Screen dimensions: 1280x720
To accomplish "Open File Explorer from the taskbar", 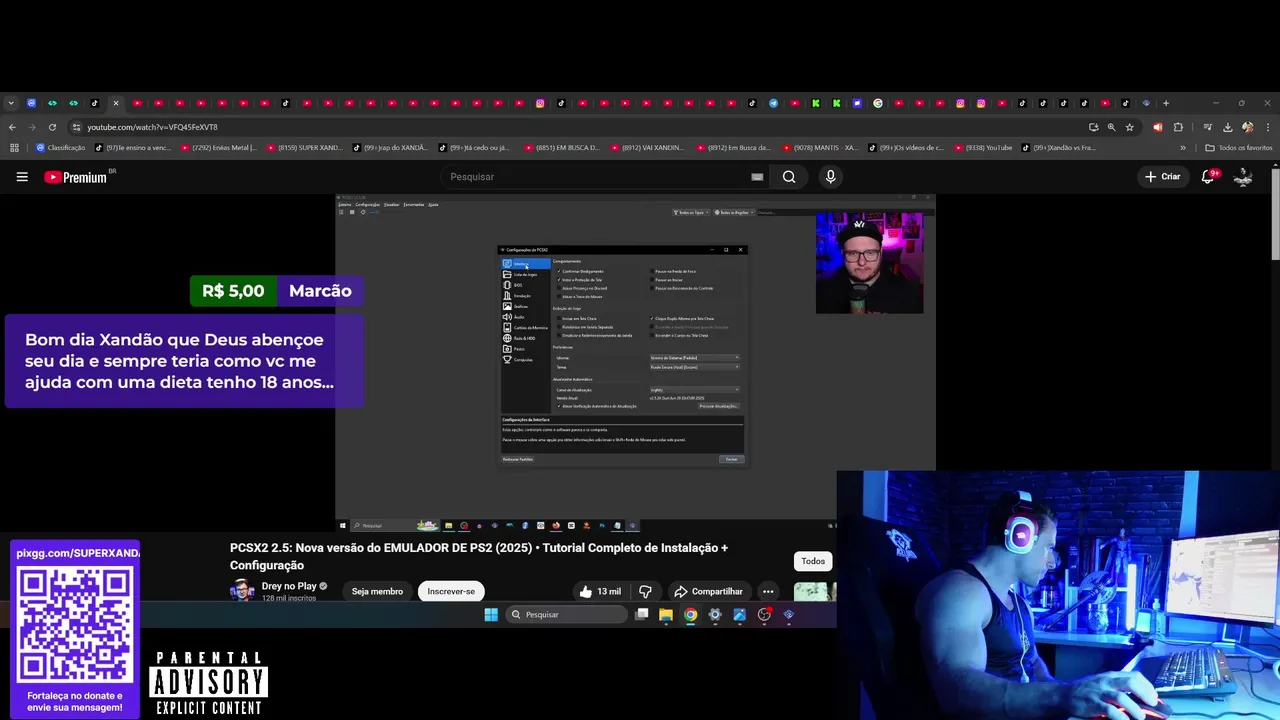I will point(666,615).
